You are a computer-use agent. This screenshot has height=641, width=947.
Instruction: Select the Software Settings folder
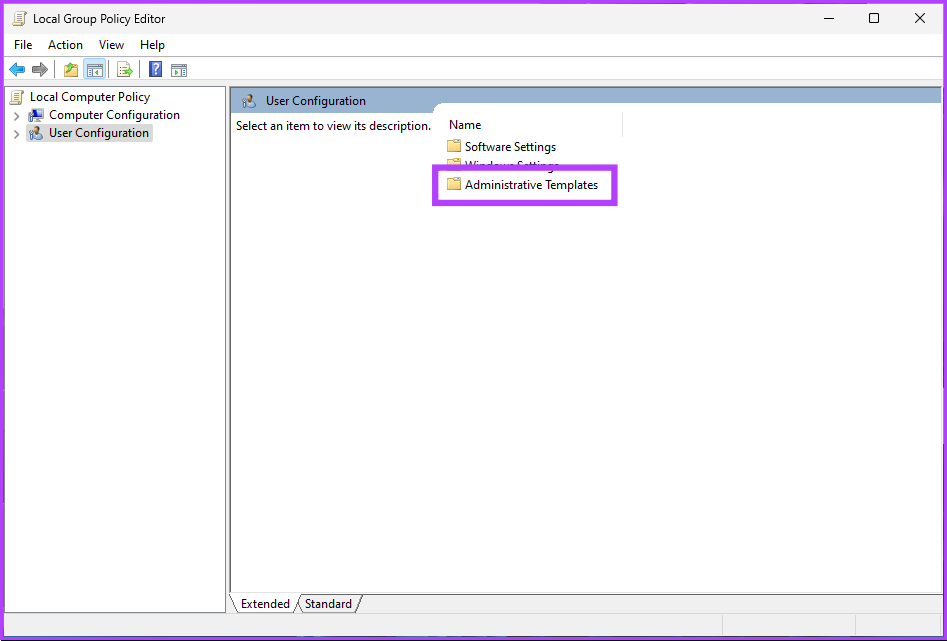510,147
